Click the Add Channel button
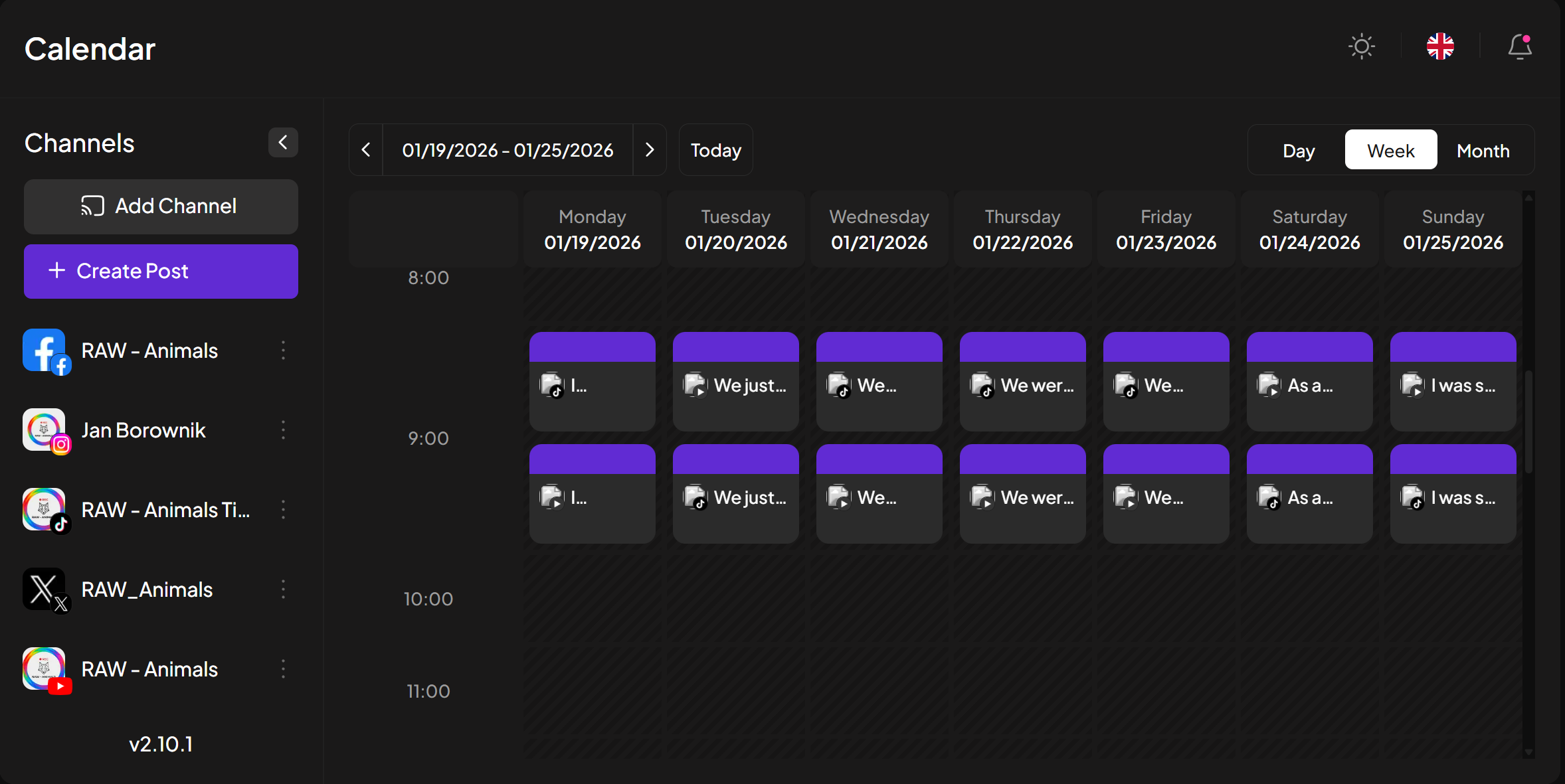This screenshot has height=784, width=1565. point(161,206)
